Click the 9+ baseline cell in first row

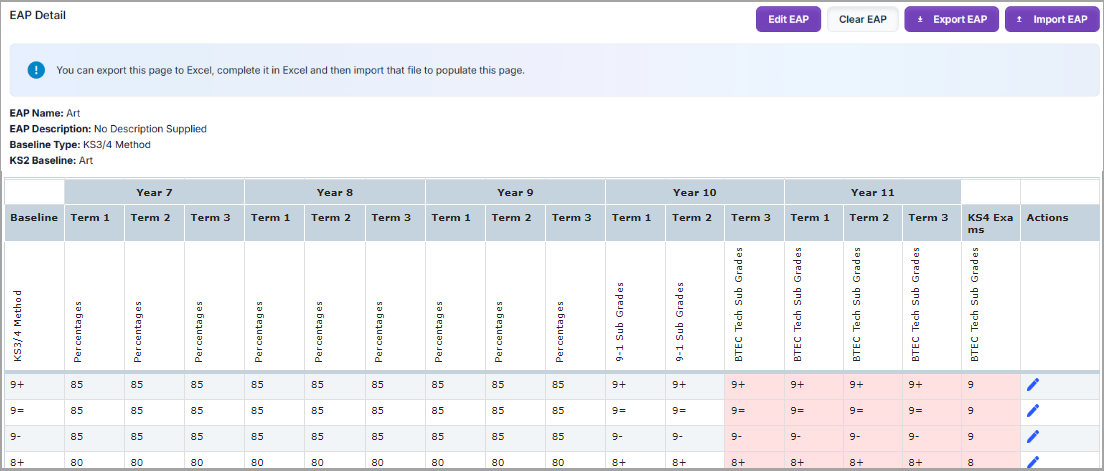tap(34, 384)
